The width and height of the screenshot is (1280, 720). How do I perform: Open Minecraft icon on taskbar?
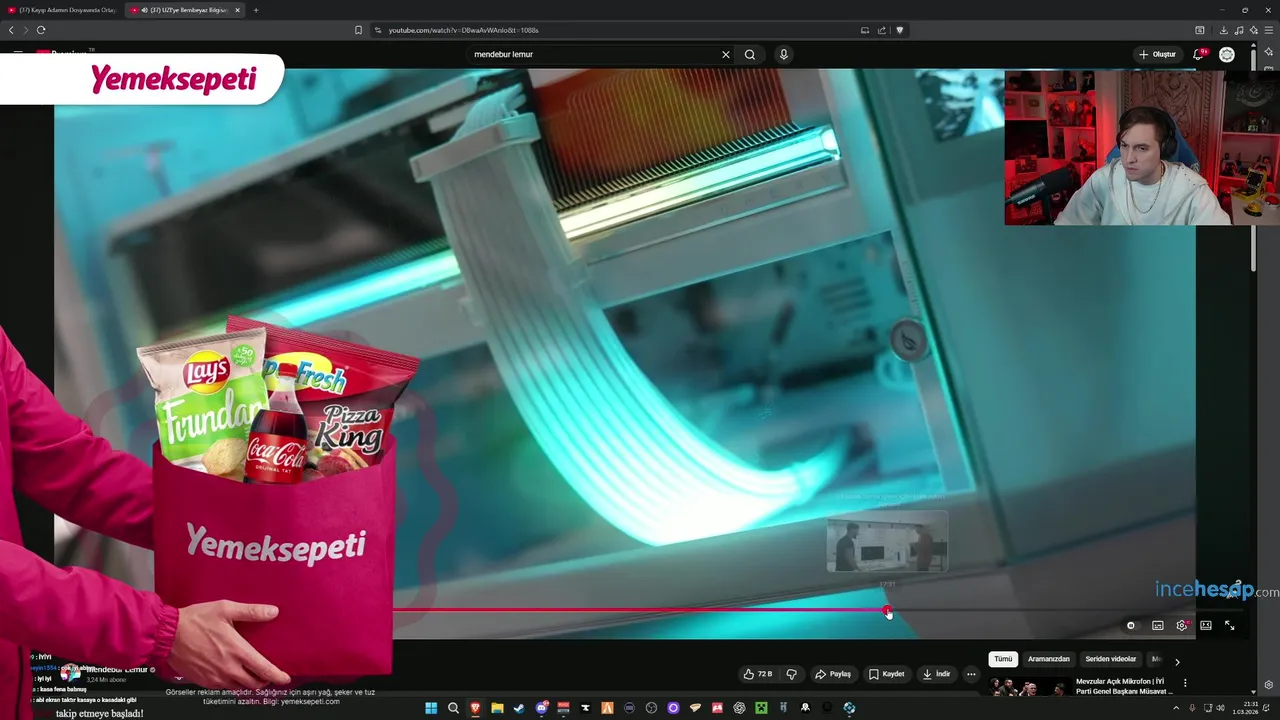(761, 708)
